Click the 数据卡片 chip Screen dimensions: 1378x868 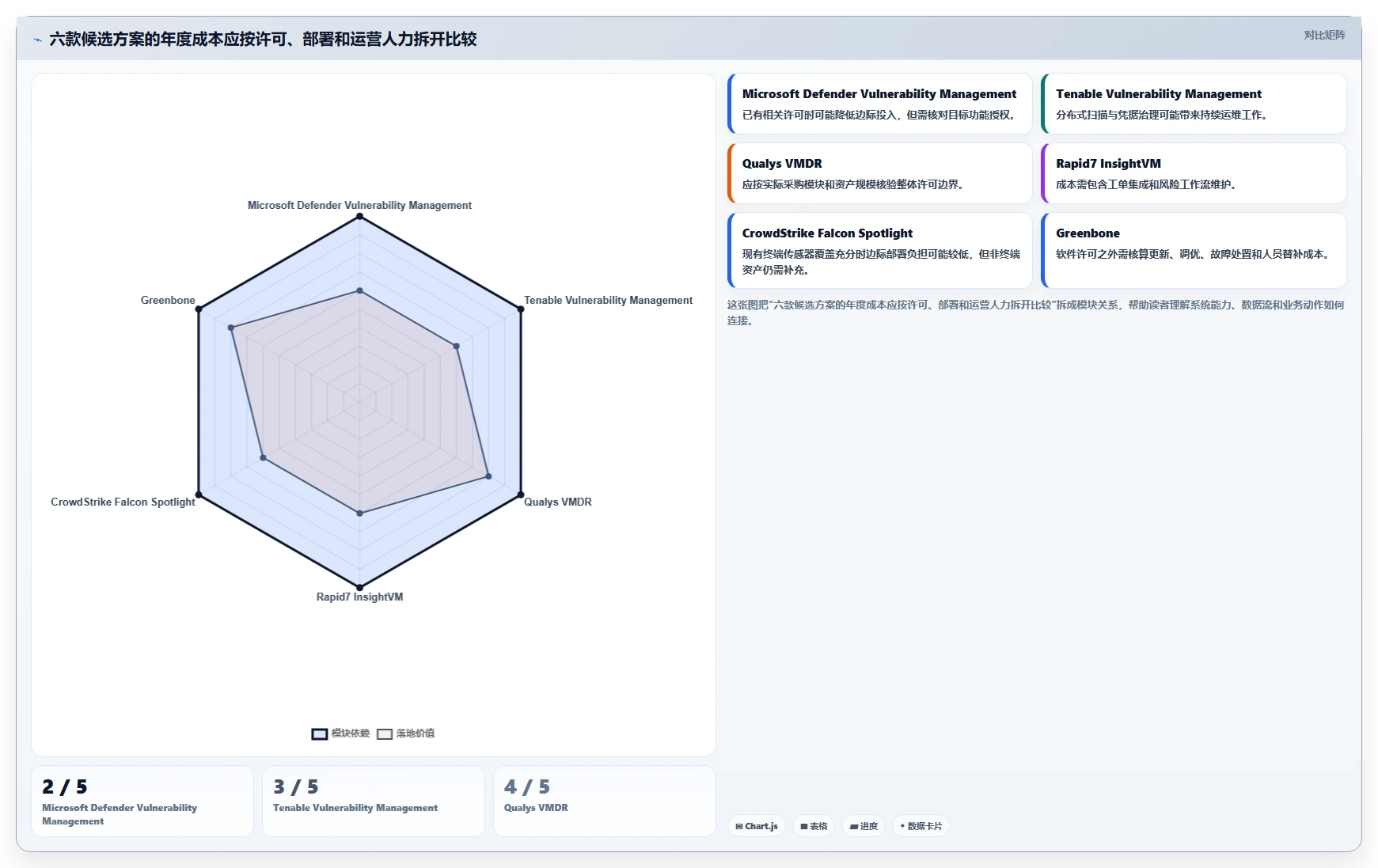coord(921,826)
